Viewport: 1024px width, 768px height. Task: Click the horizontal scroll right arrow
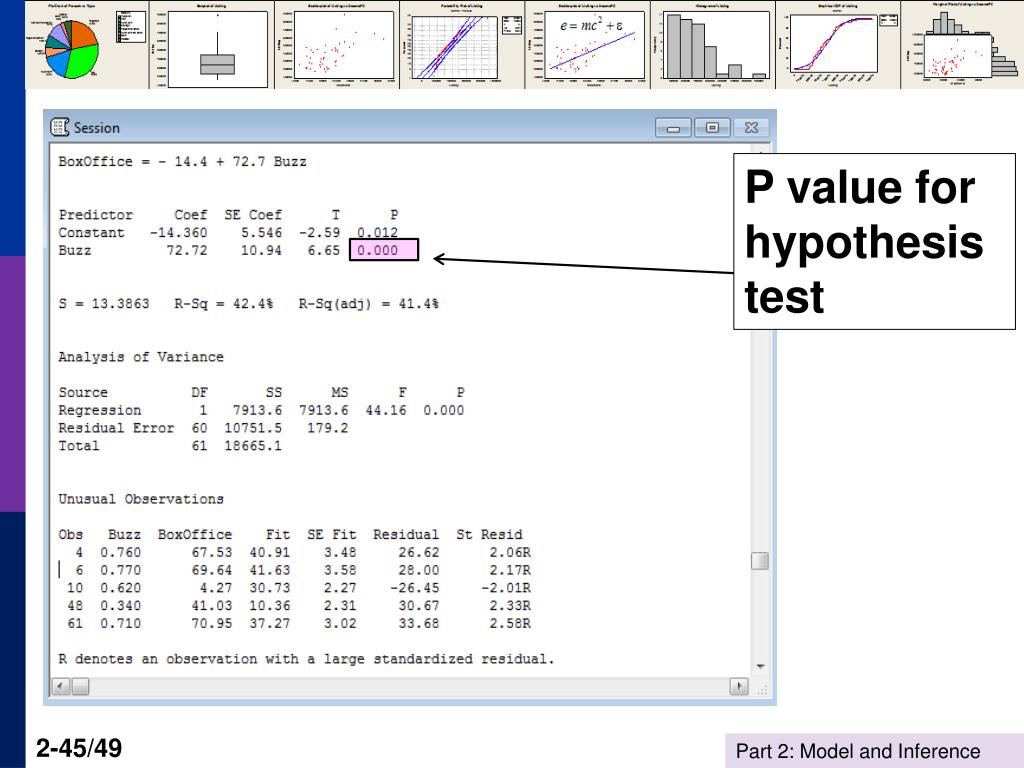[x=740, y=687]
